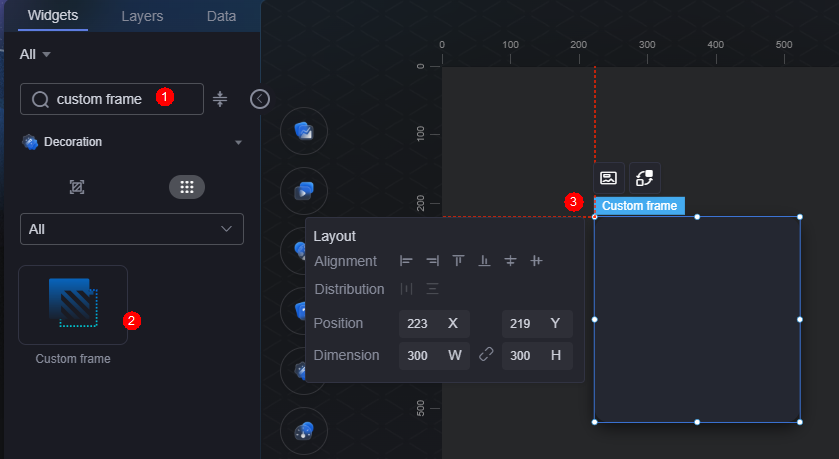Click the vertical distribution icon
The image size is (839, 459).
point(432,289)
